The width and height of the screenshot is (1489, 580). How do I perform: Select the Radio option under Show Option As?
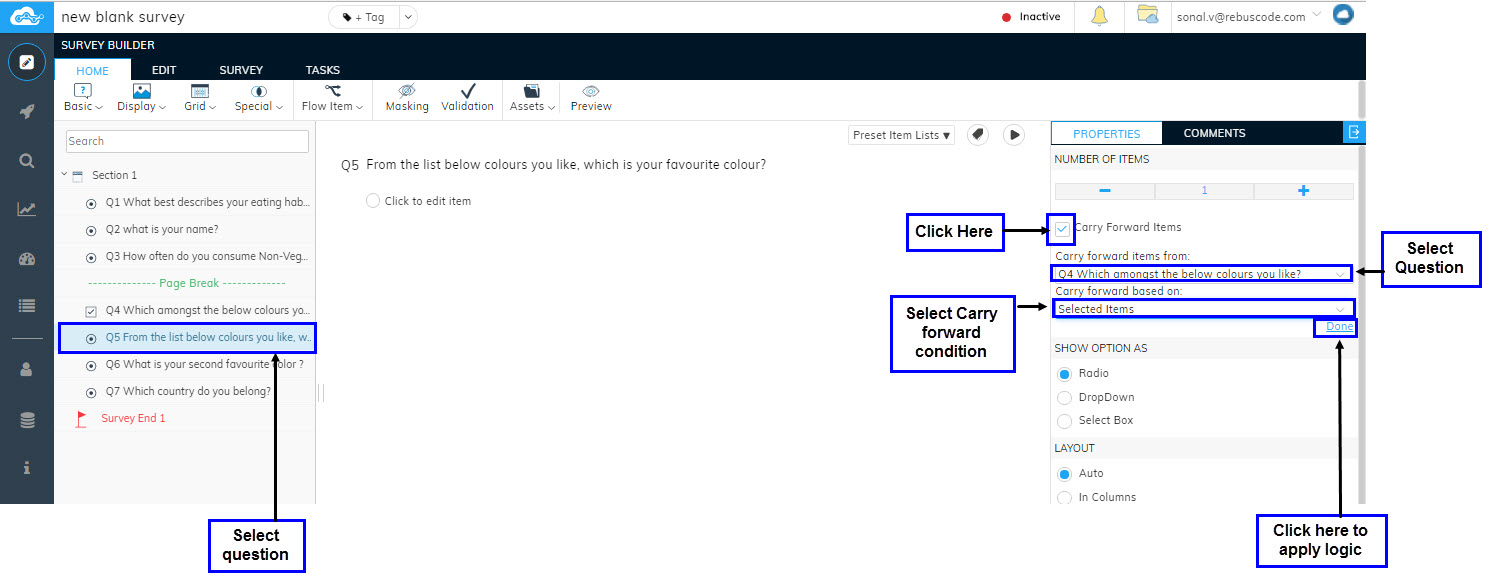(1064, 374)
